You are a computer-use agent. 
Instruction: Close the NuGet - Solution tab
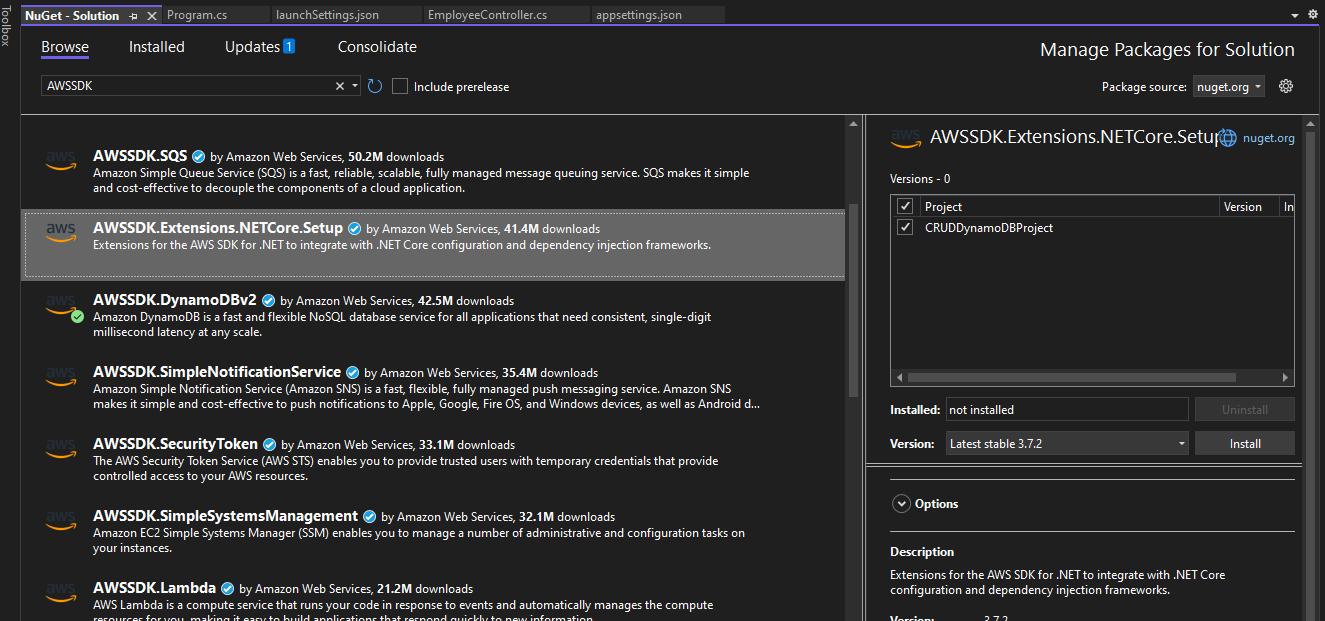[x=152, y=16]
